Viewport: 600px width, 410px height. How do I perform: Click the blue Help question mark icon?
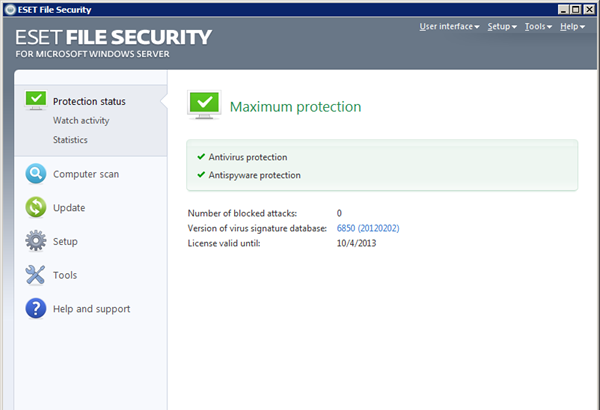click(36, 308)
